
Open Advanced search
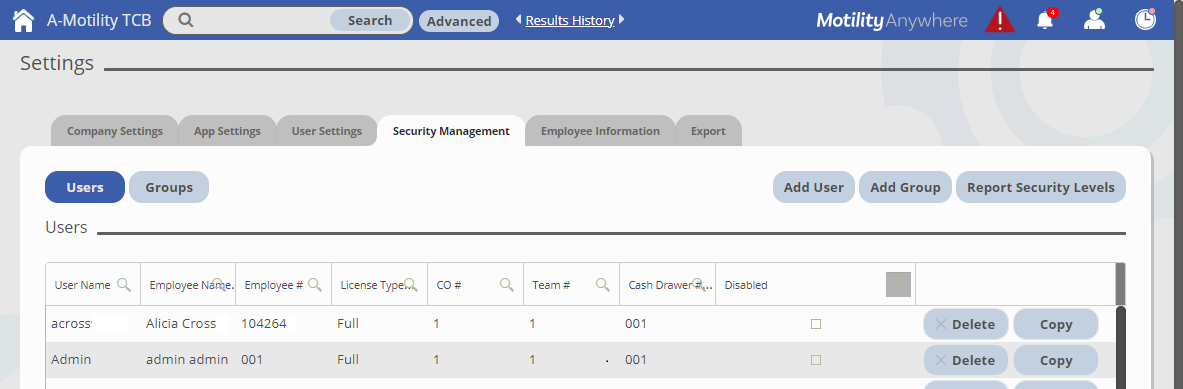click(459, 21)
